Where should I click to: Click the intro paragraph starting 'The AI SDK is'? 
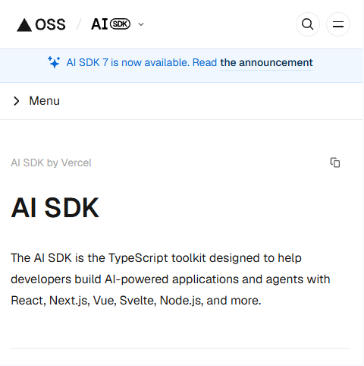click(170, 279)
